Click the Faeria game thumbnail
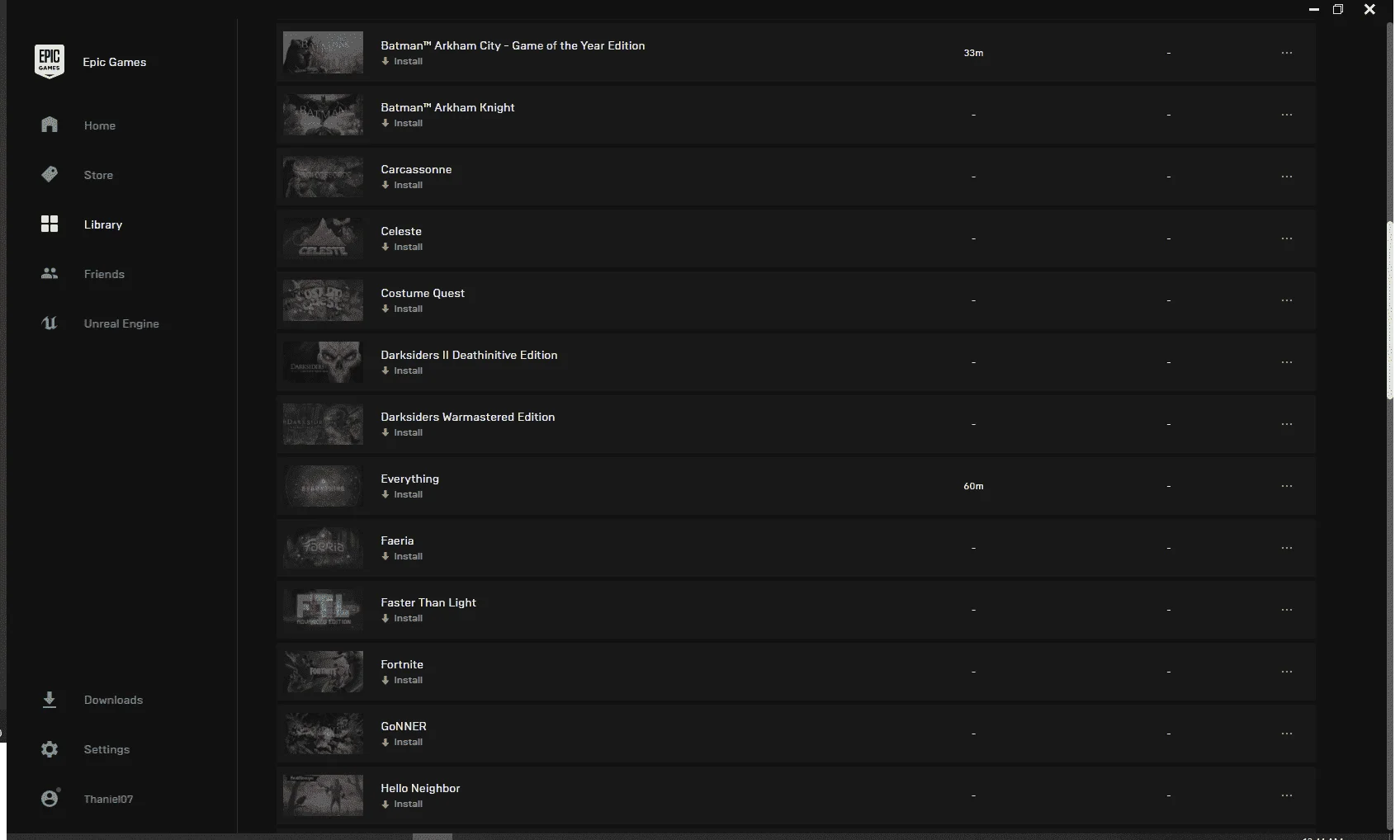The image size is (1400, 840). coord(323,548)
